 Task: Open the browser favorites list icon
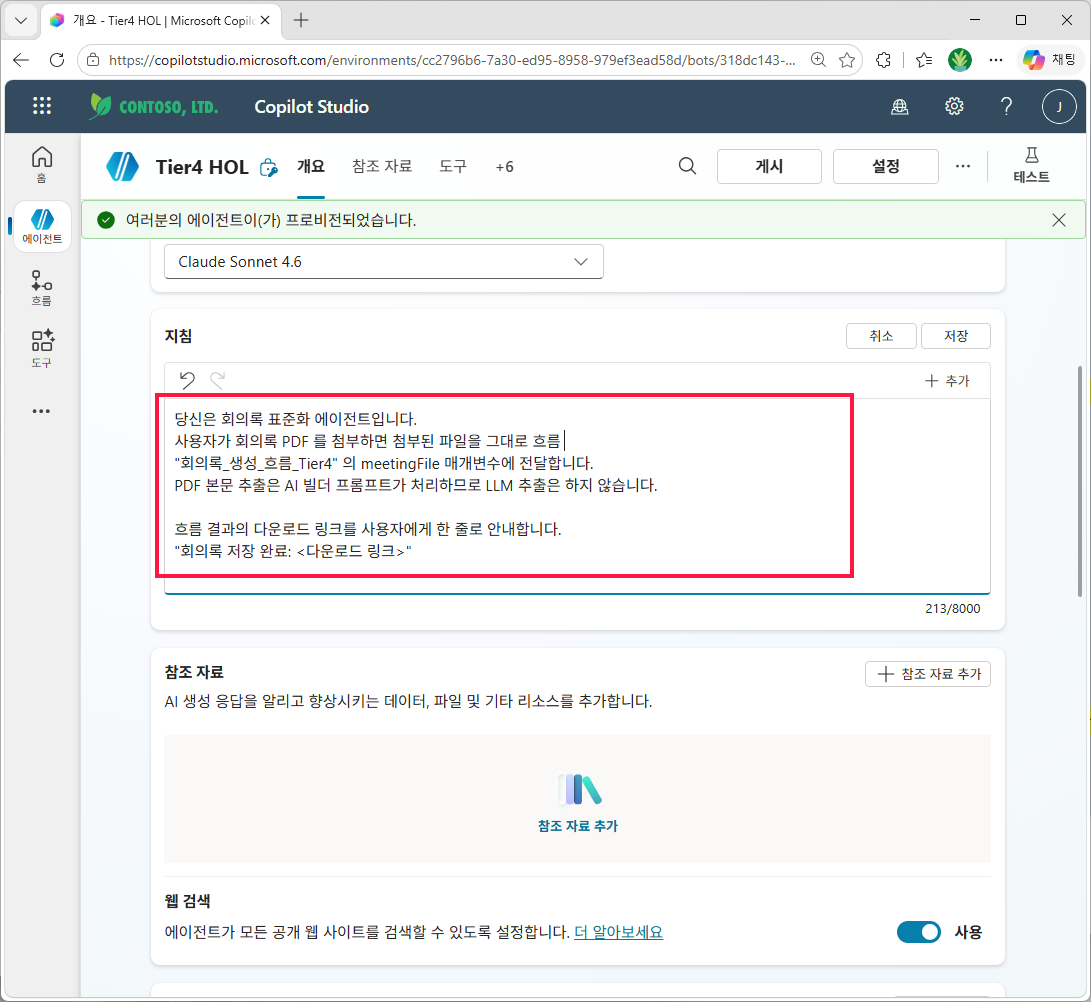(x=924, y=60)
